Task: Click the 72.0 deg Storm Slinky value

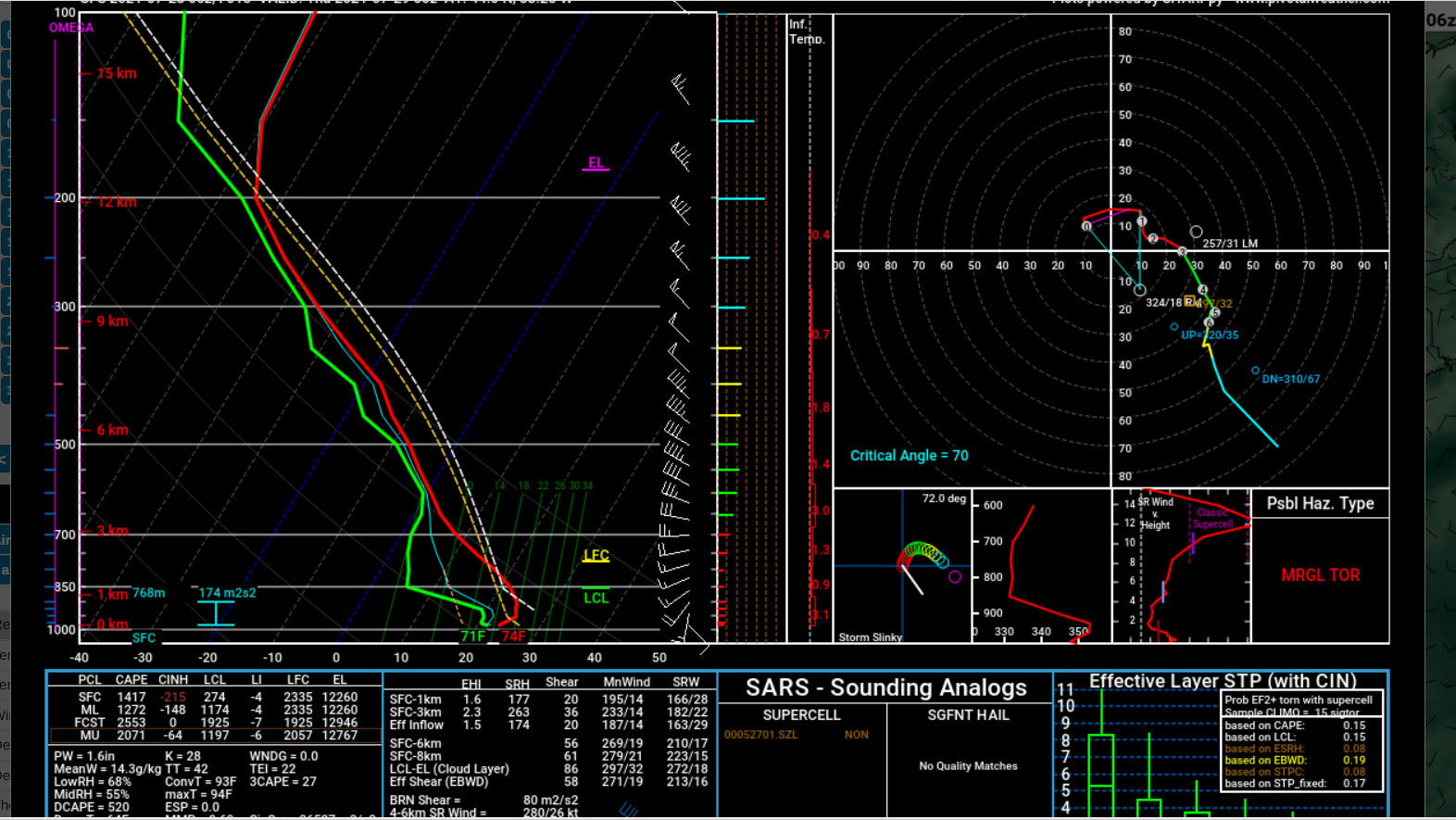Action: coord(944,498)
